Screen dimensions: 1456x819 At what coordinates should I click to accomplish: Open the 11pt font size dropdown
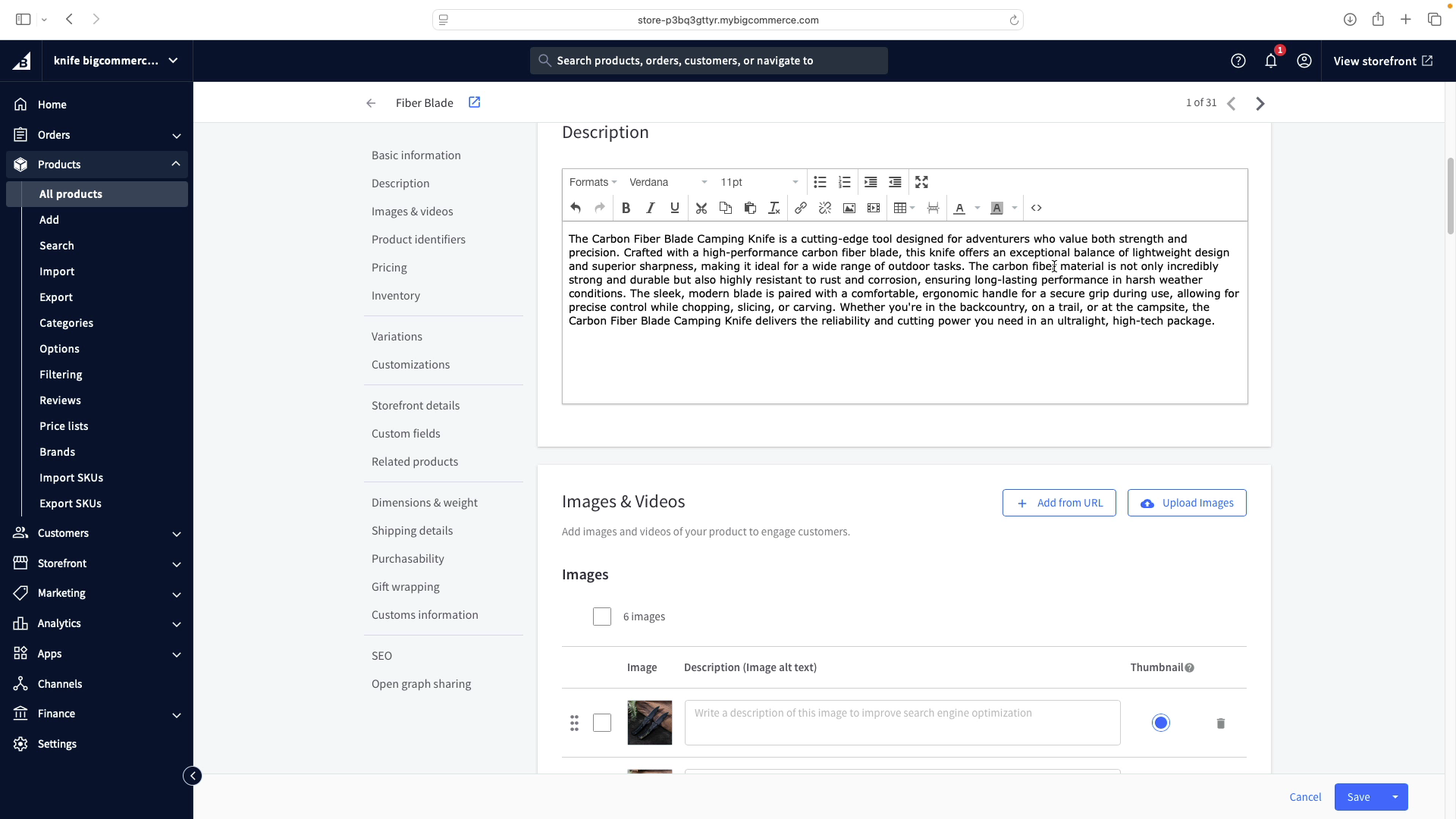(x=759, y=182)
